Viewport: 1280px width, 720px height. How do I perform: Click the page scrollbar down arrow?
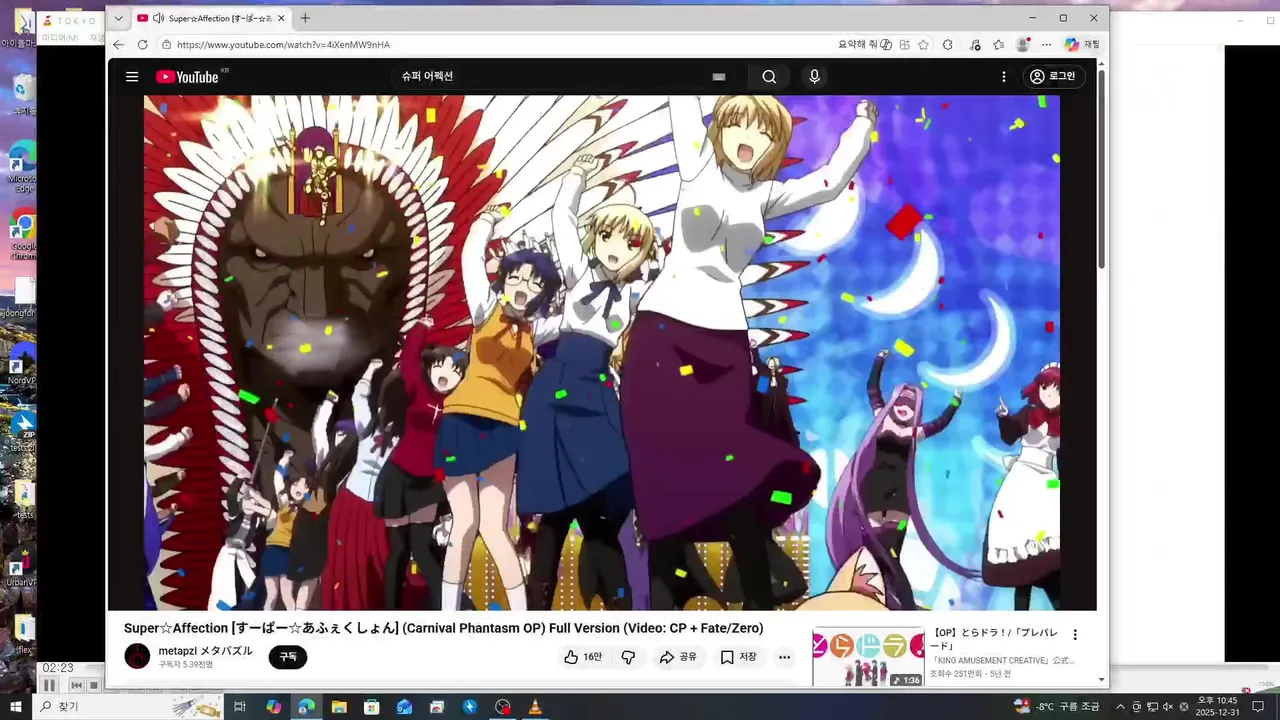point(1102,679)
